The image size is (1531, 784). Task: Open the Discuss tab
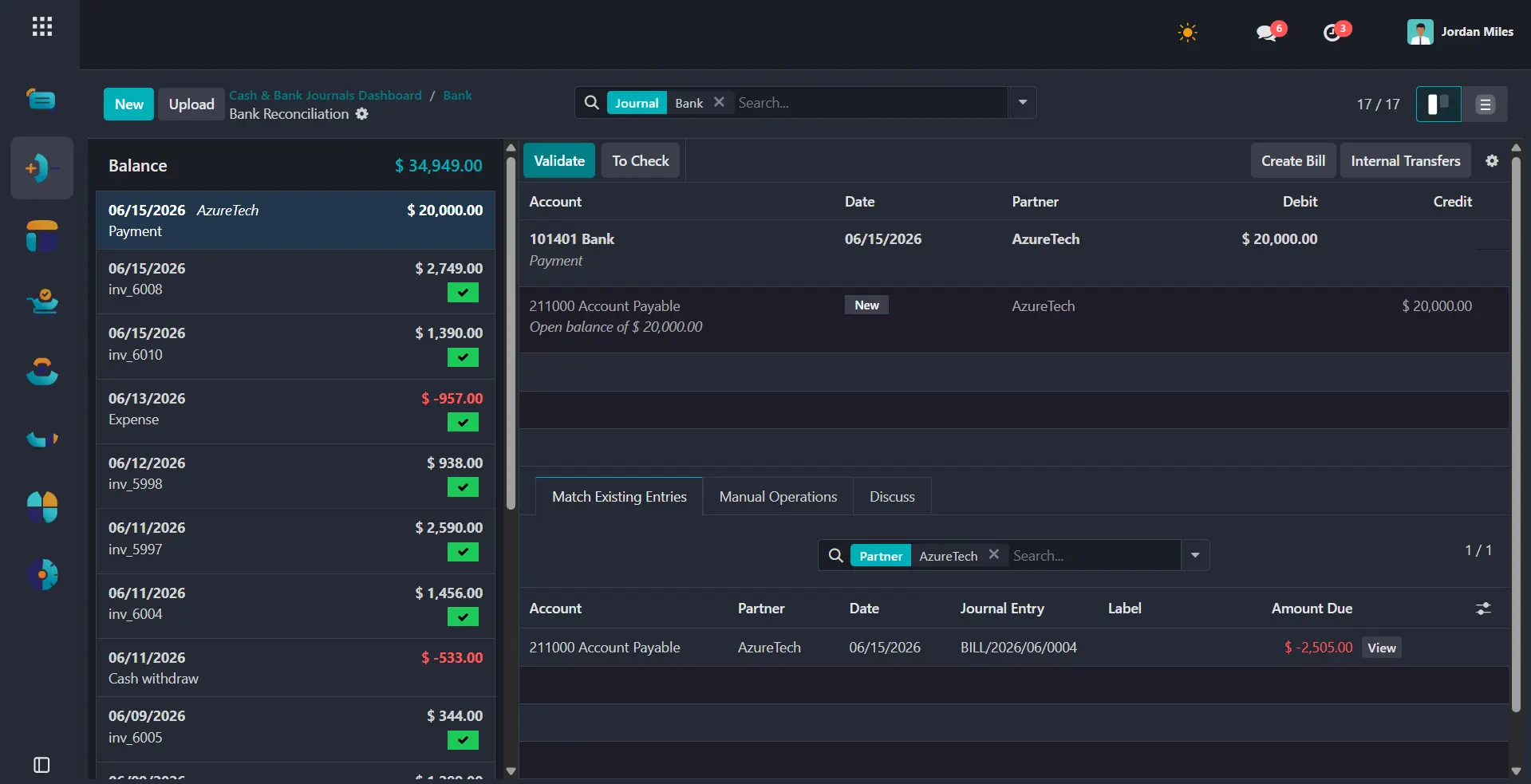tap(892, 497)
